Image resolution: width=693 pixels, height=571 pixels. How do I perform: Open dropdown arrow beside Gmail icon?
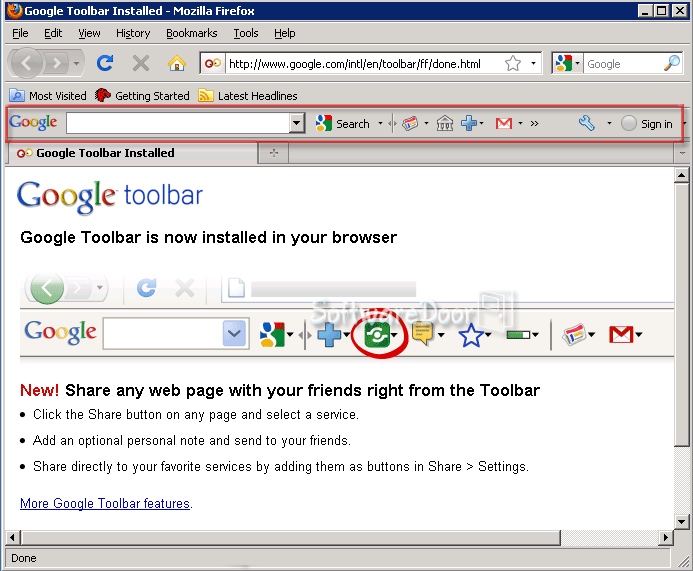click(x=520, y=123)
